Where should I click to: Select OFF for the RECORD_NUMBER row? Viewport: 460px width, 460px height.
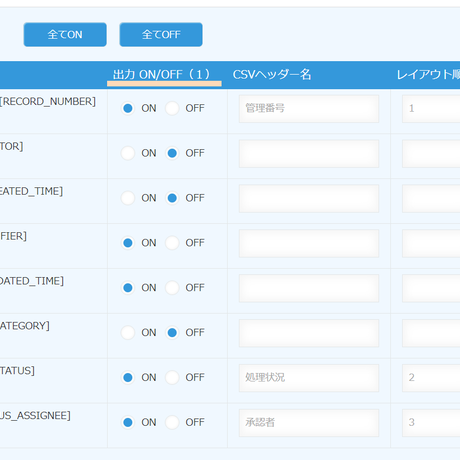pyautogui.click(x=172, y=108)
